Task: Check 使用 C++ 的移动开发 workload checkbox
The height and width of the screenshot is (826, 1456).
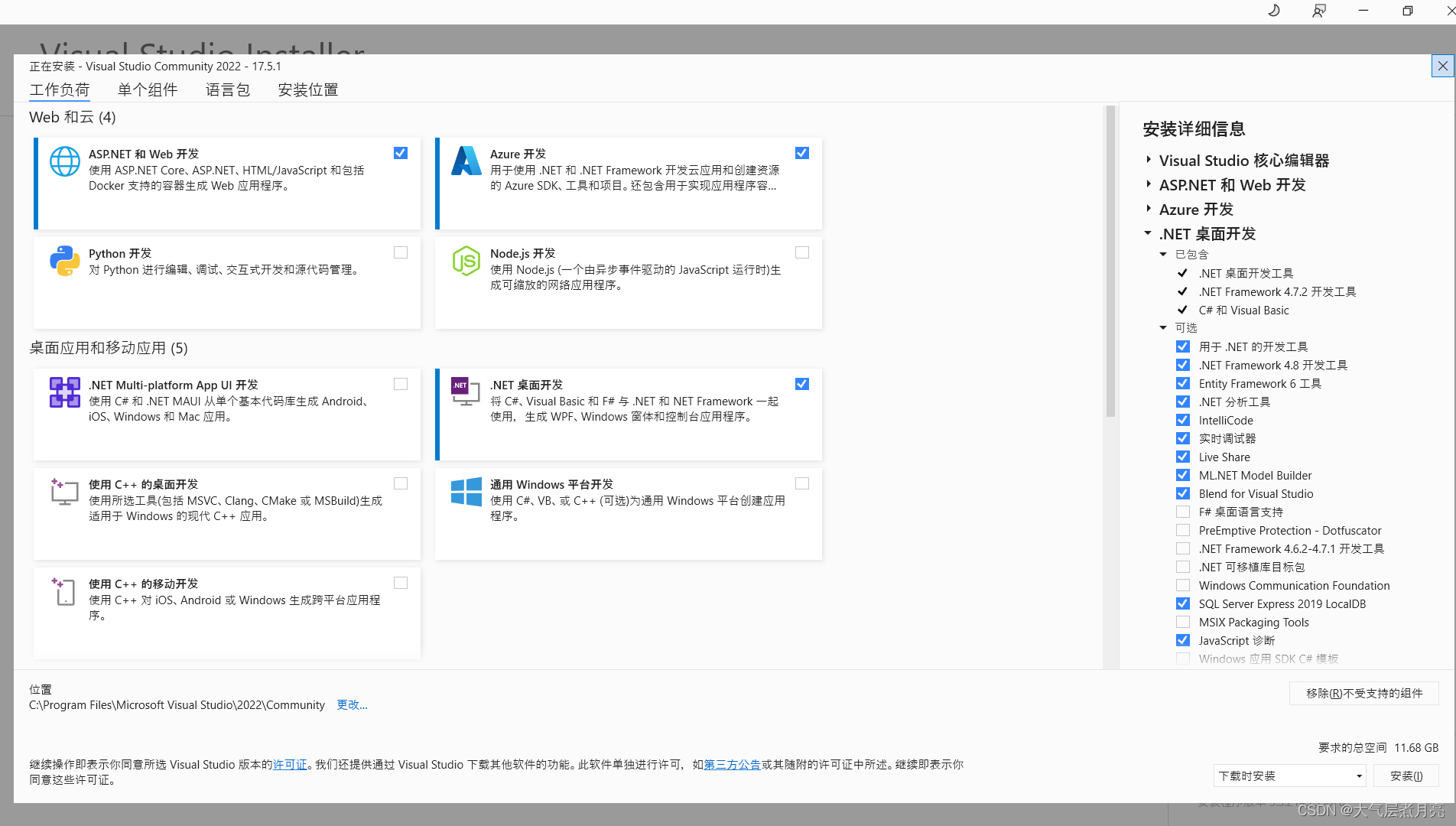Action: (401, 583)
